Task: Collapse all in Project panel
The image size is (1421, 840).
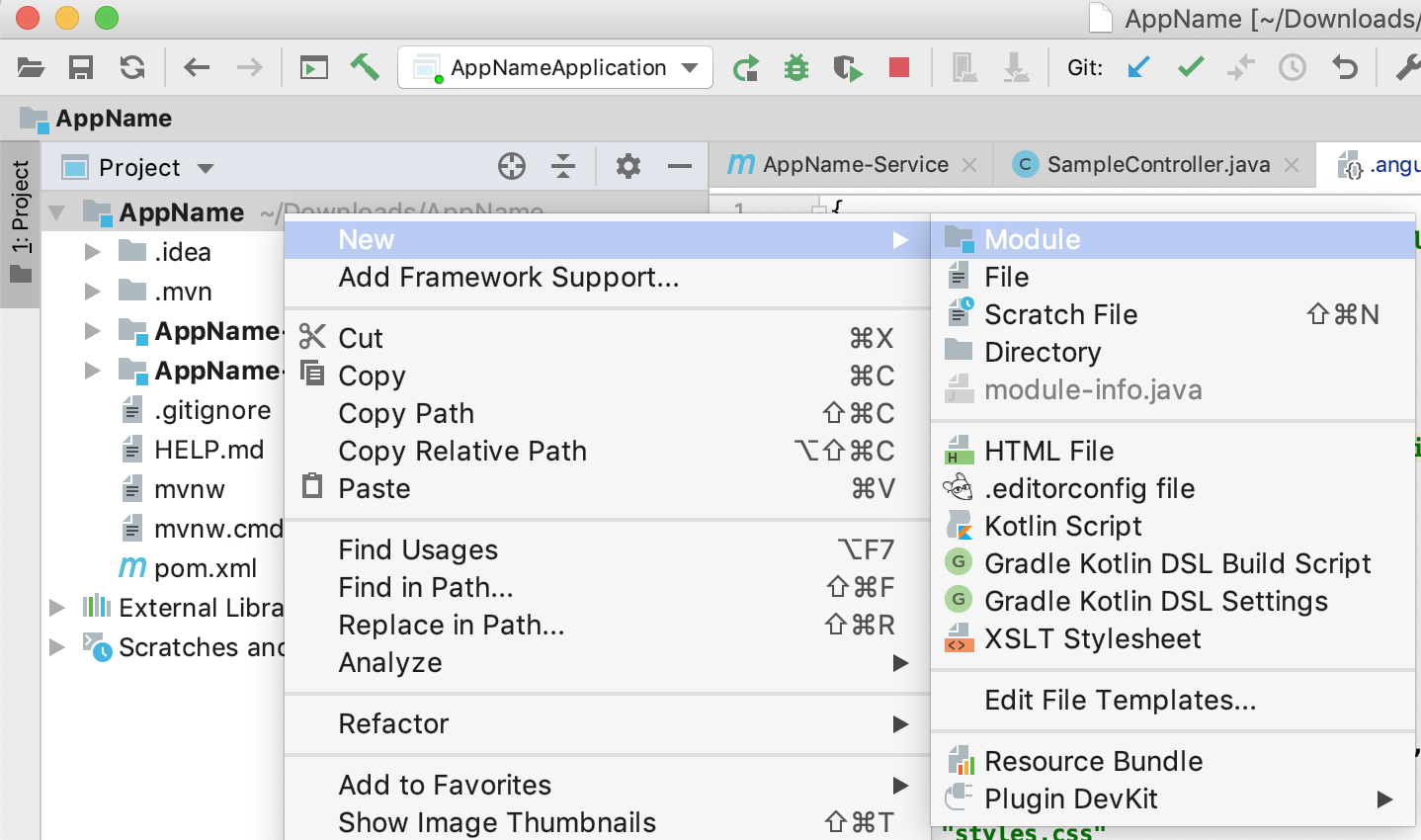Action: 563,166
